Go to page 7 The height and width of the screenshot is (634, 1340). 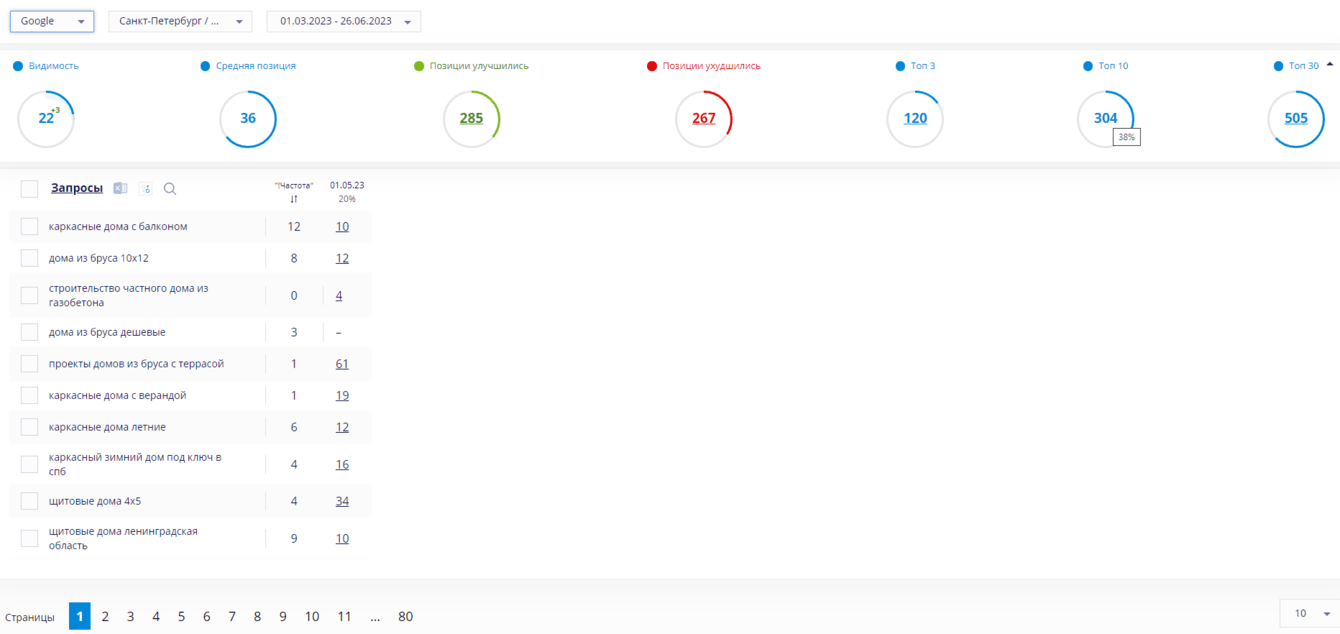pyautogui.click(x=232, y=616)
